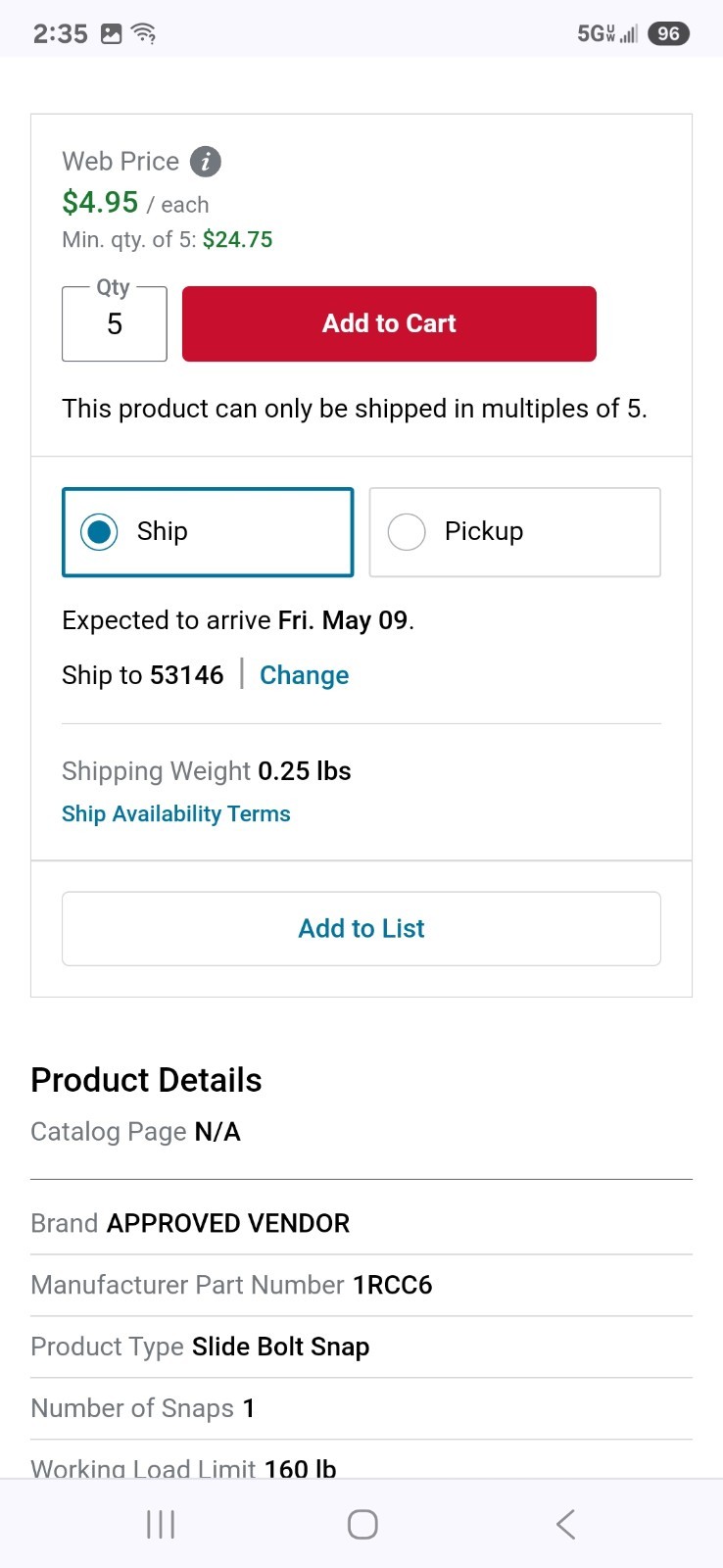Click the red Add to Cart button
Screen dimensions: 723x1568
389,323
